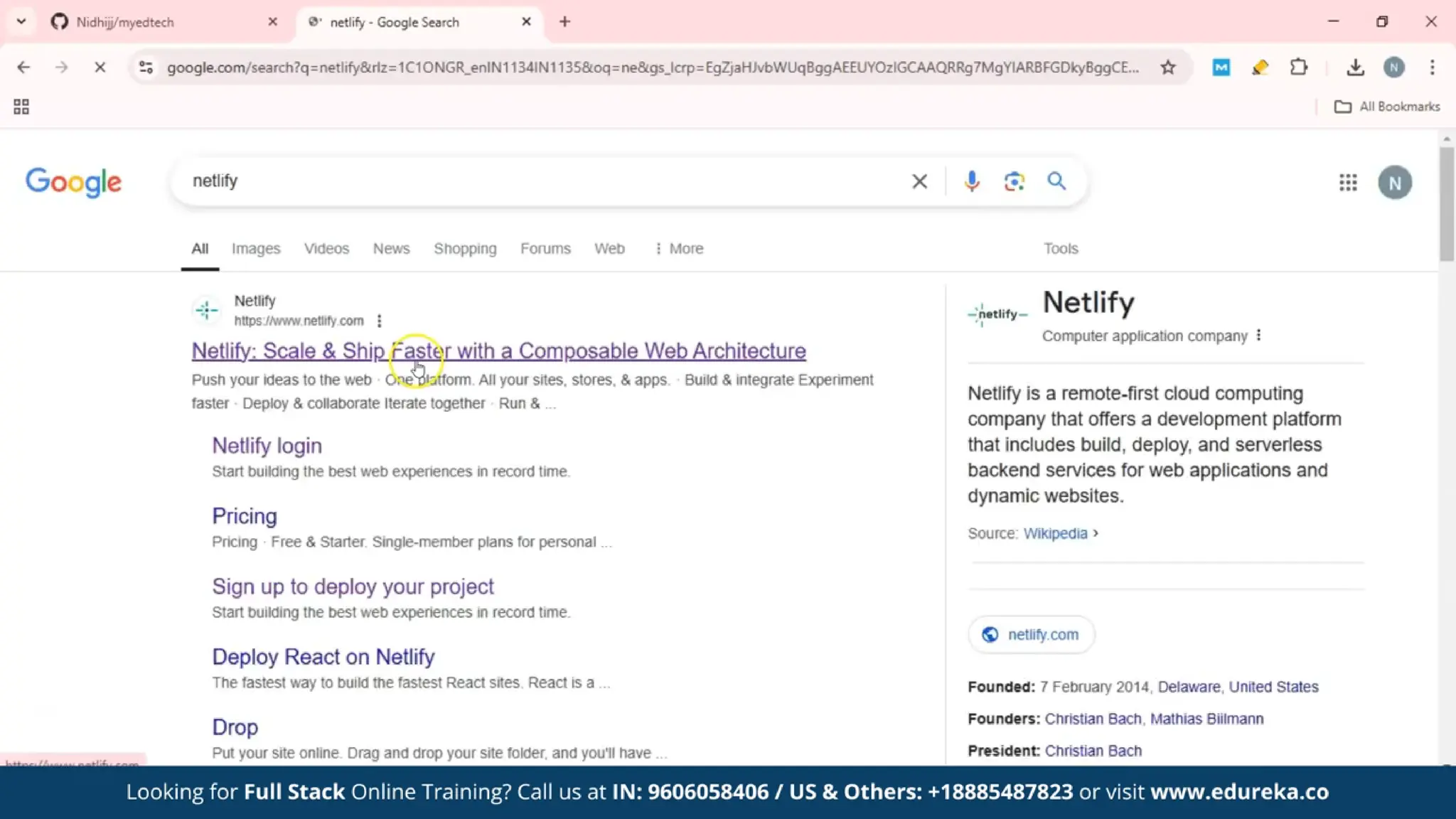Click the Netlify result favicon
Screen dimensions: 1456x819
207,311
